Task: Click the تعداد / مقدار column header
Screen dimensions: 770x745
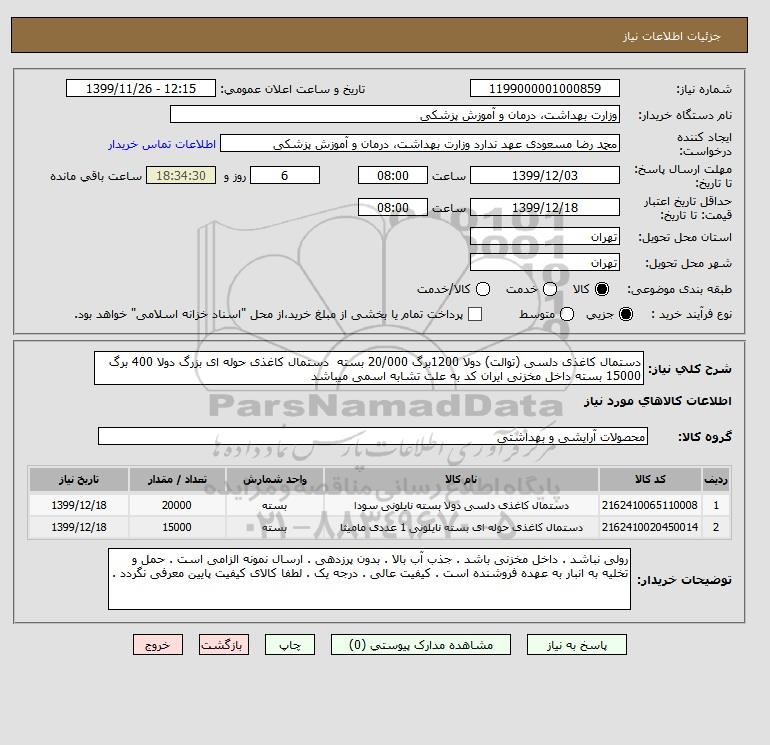Action: [x=177, y=479]
